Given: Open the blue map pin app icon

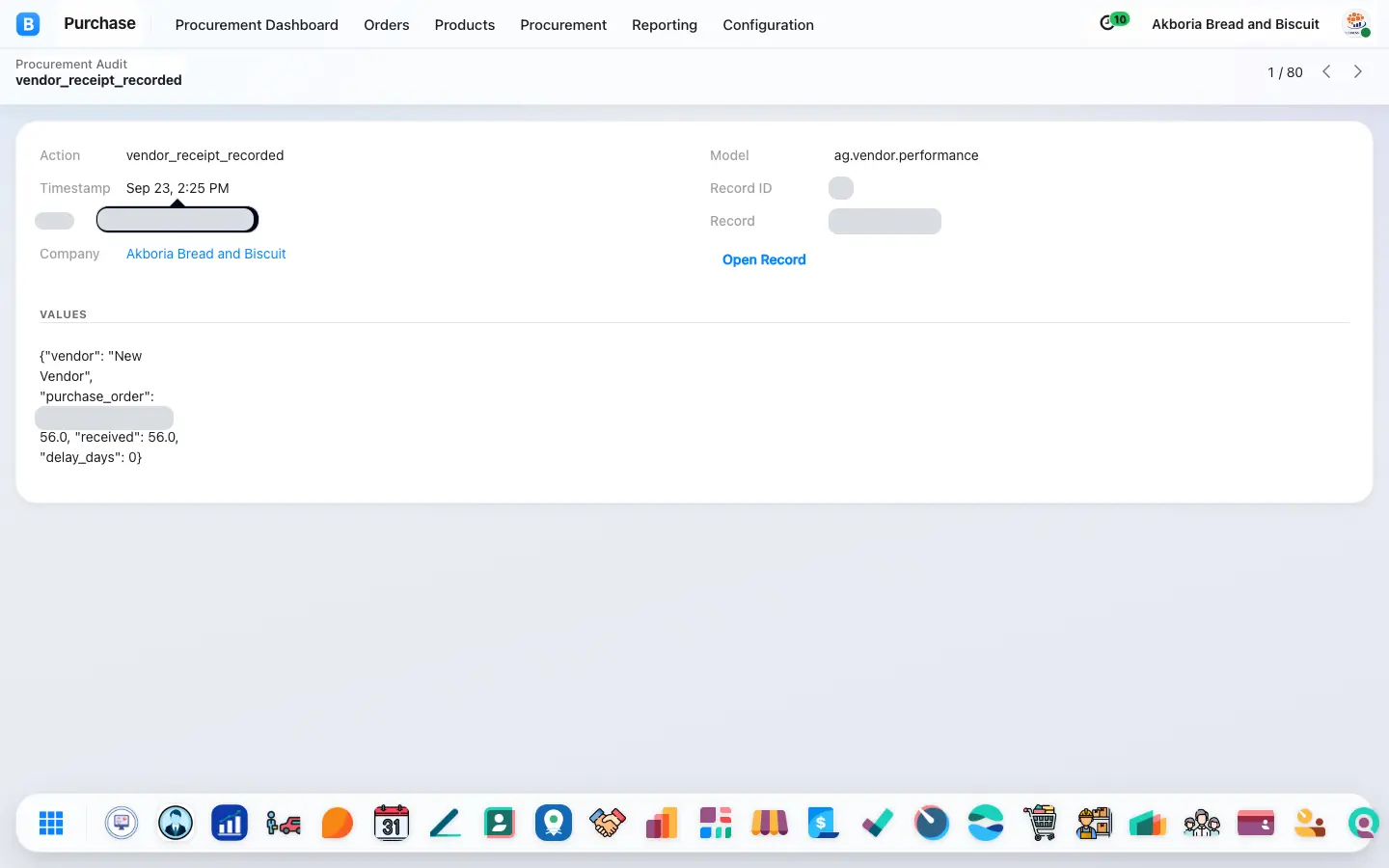Looking at the screenshot, I should click(x=554, y=823).
